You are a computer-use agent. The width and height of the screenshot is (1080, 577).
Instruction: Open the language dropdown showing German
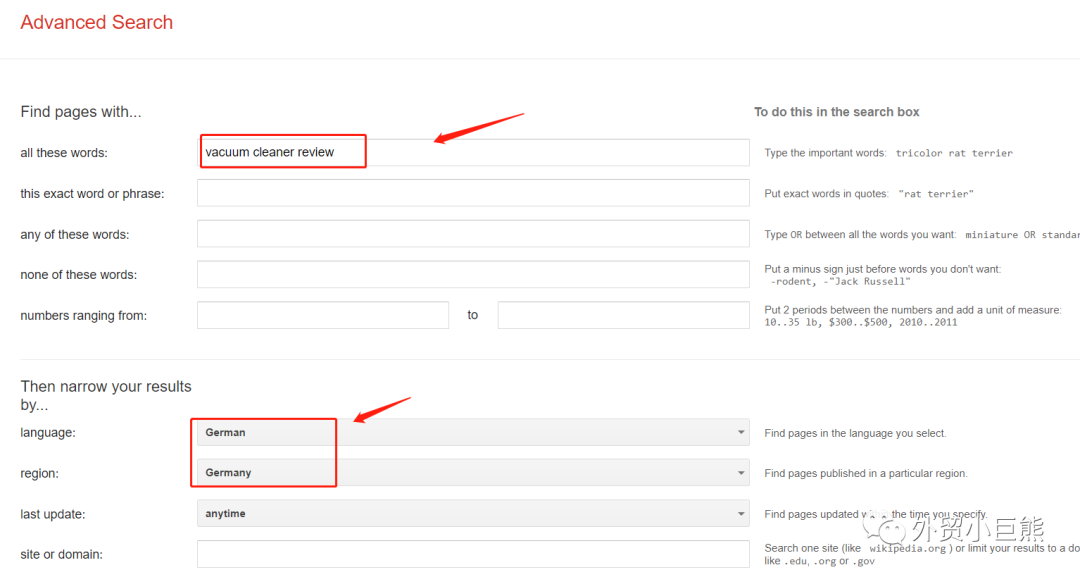click(x=472, y=433)
